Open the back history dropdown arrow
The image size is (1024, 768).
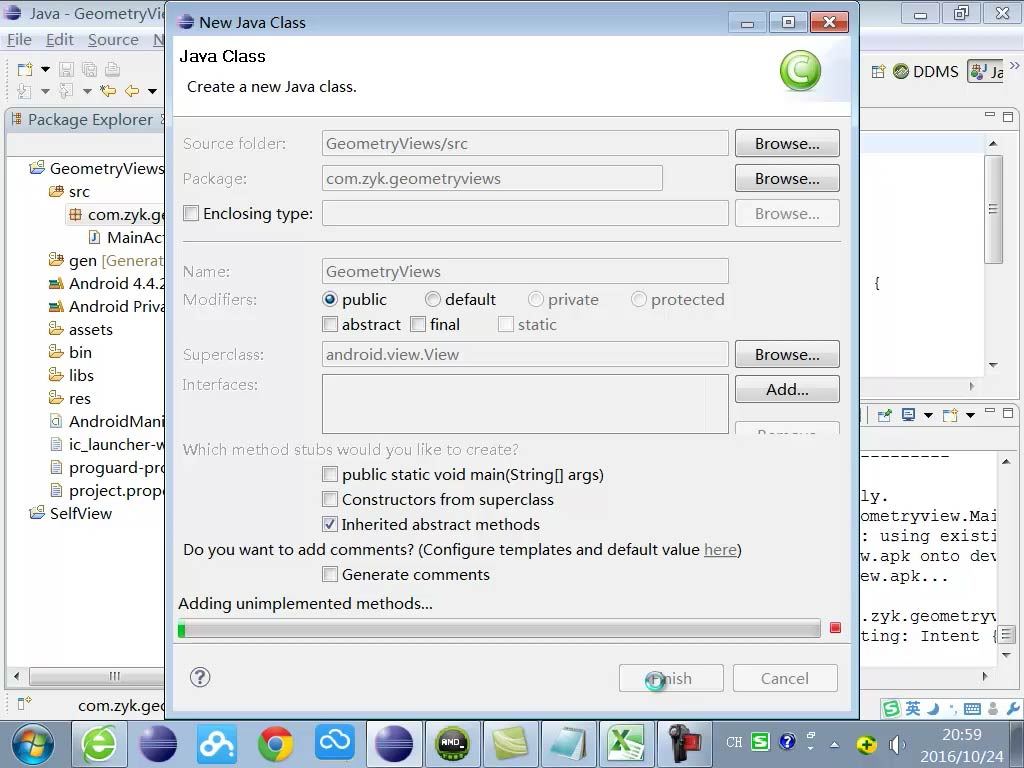pos(152,91)
